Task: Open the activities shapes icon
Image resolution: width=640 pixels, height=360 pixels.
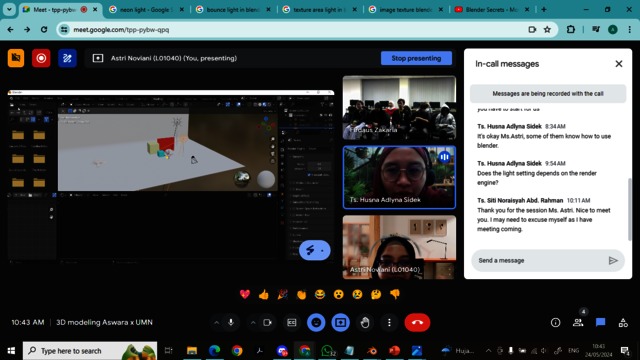Action: 623,322
